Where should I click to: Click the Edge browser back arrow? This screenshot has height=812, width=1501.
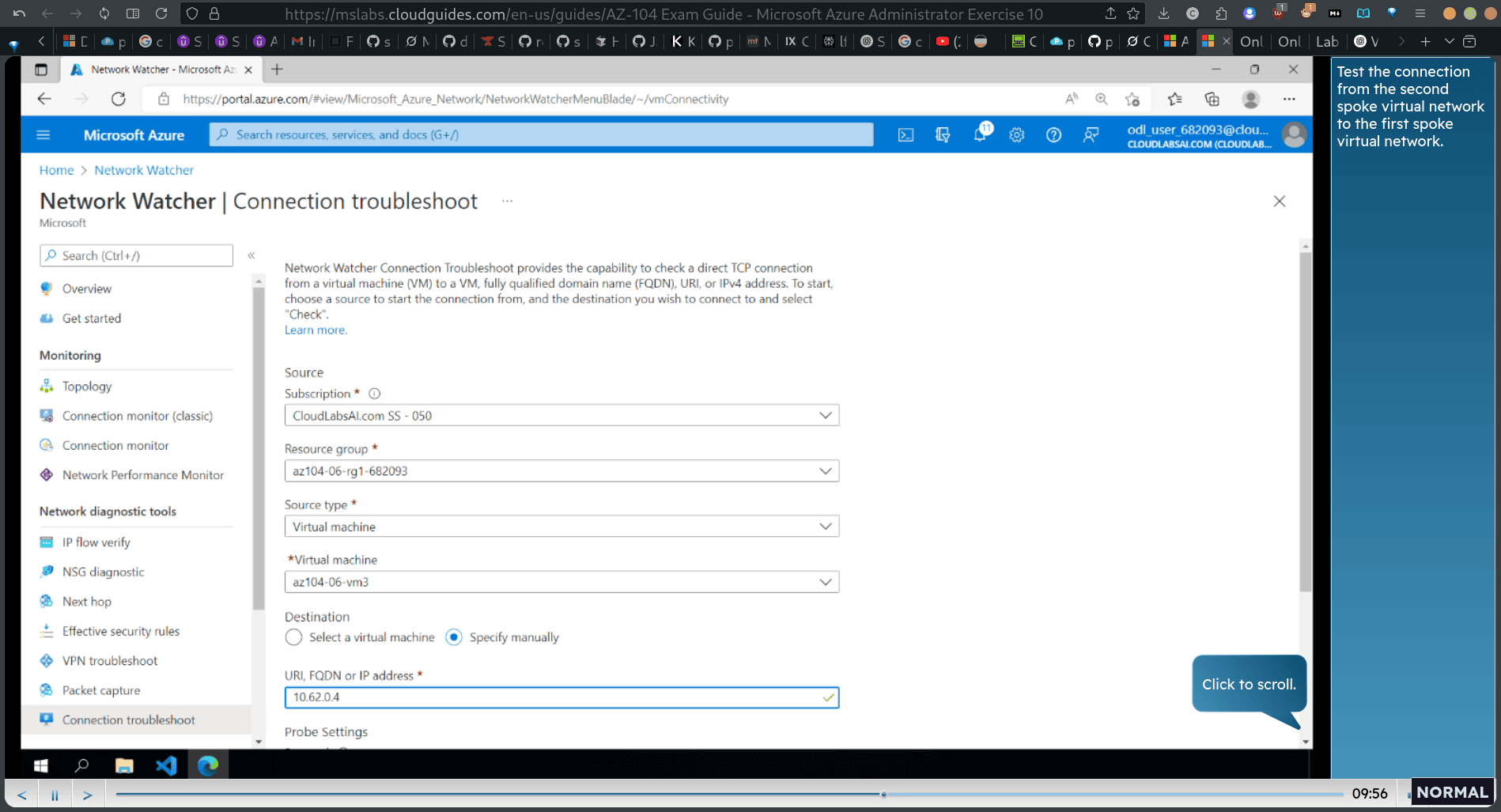point(44,99)
